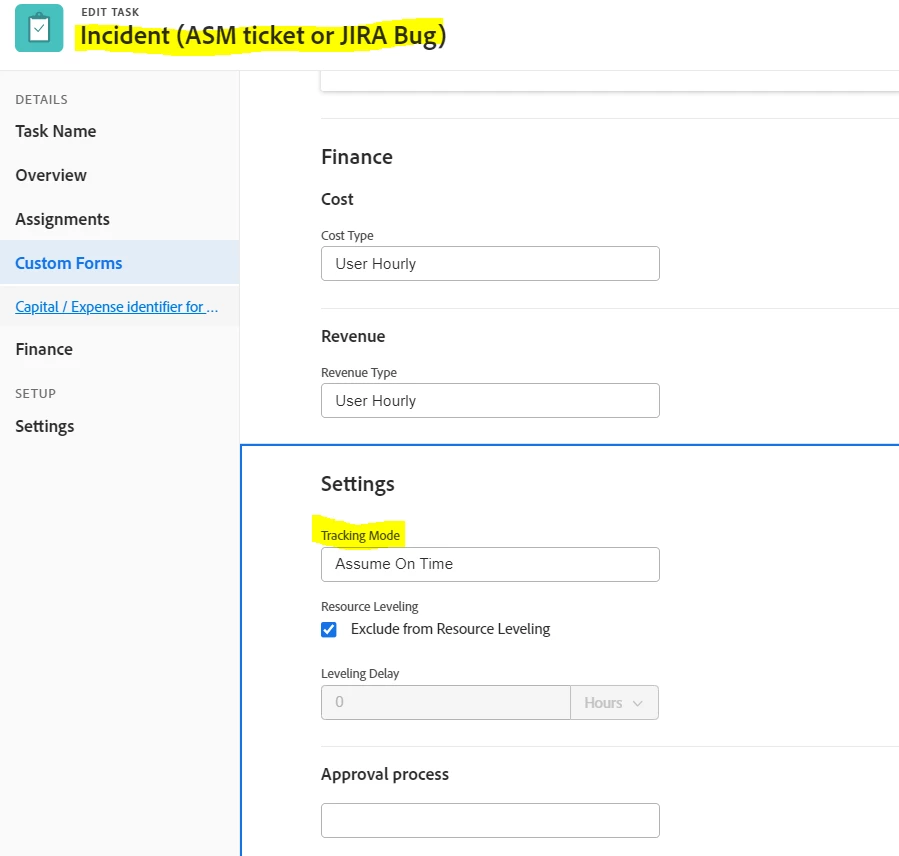Click the SETUP label in sidebar
Viewport: 899px width, 856px height.
36,394
